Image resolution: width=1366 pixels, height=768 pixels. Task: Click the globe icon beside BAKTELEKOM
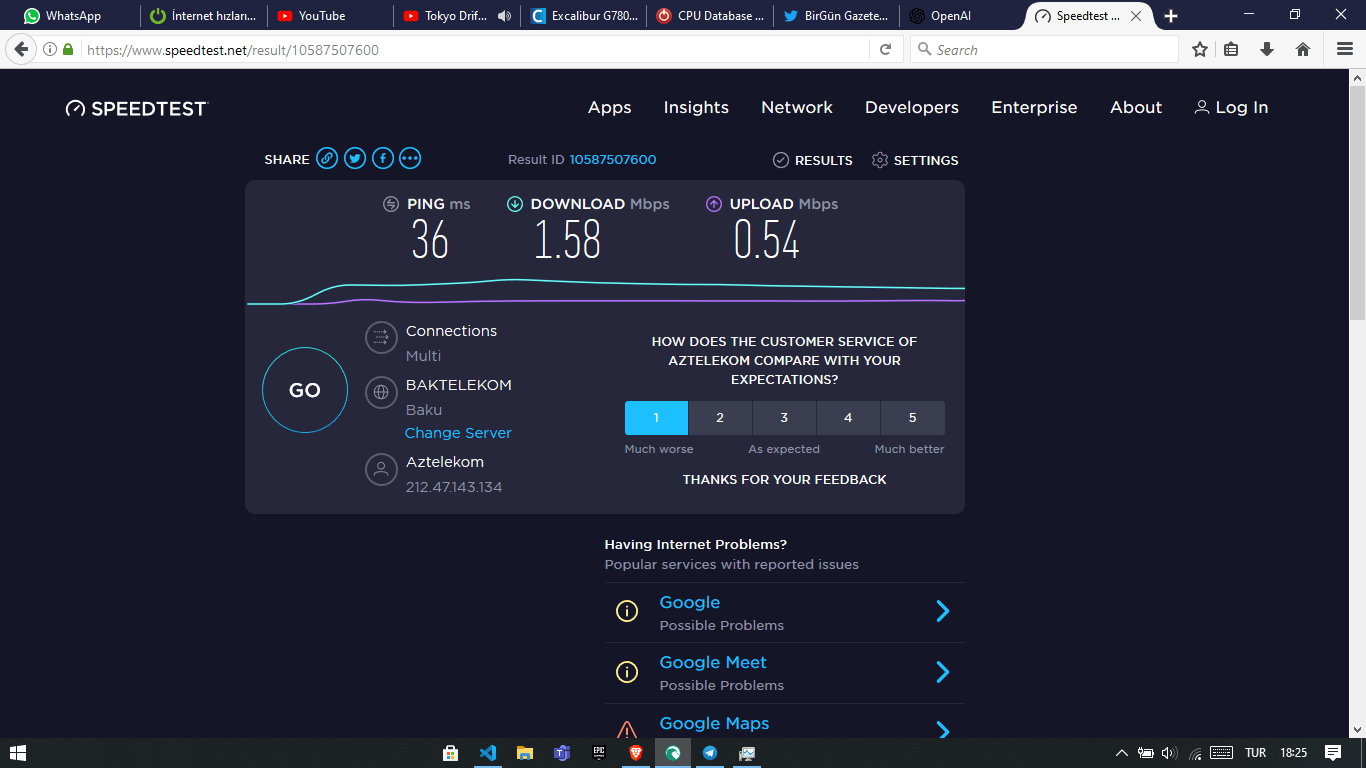coord(381,392)
